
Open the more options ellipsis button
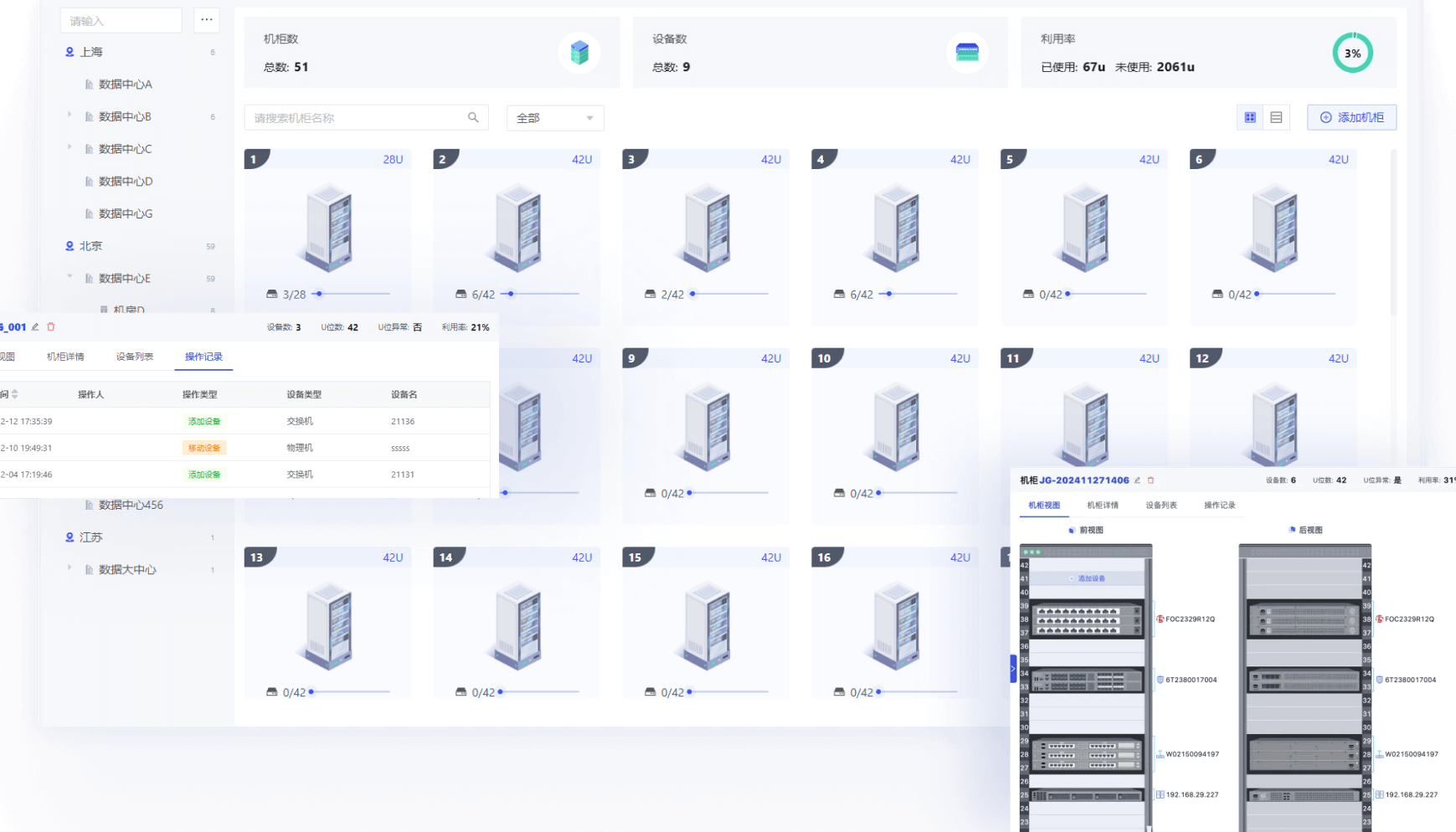(207, 20)
